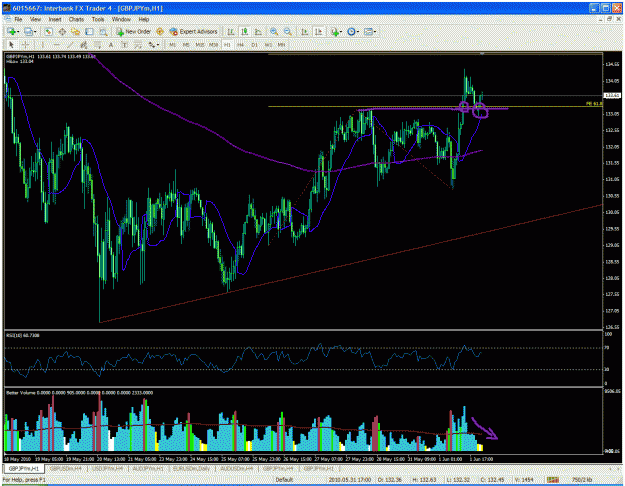Open the Tools menu

[98, 19]
